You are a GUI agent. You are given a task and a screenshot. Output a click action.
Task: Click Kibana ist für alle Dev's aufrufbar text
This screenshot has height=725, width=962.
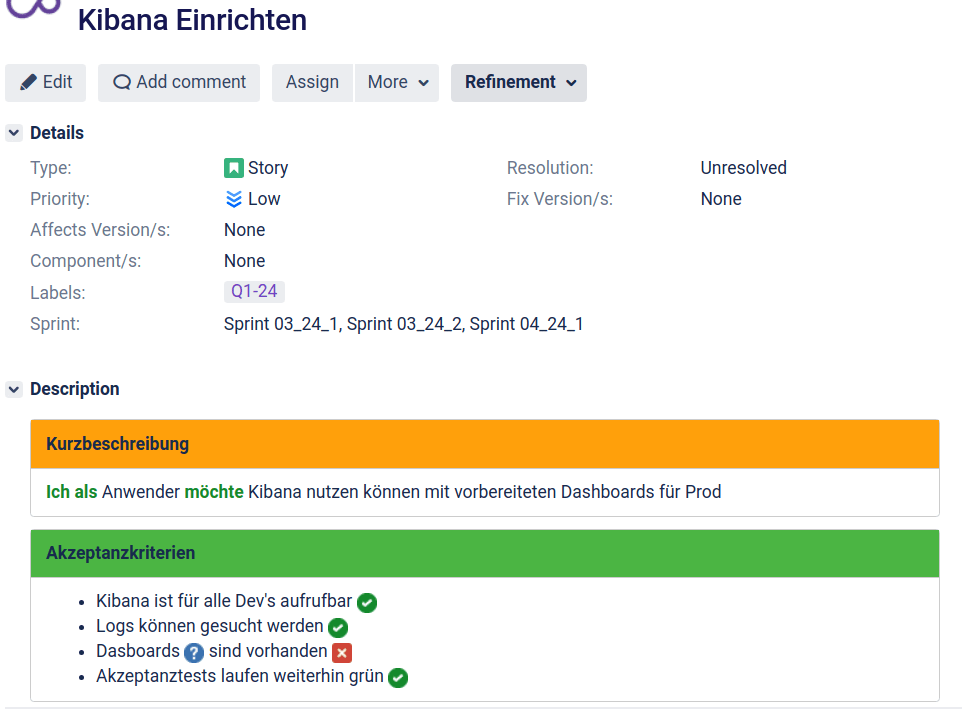point(224,601)
